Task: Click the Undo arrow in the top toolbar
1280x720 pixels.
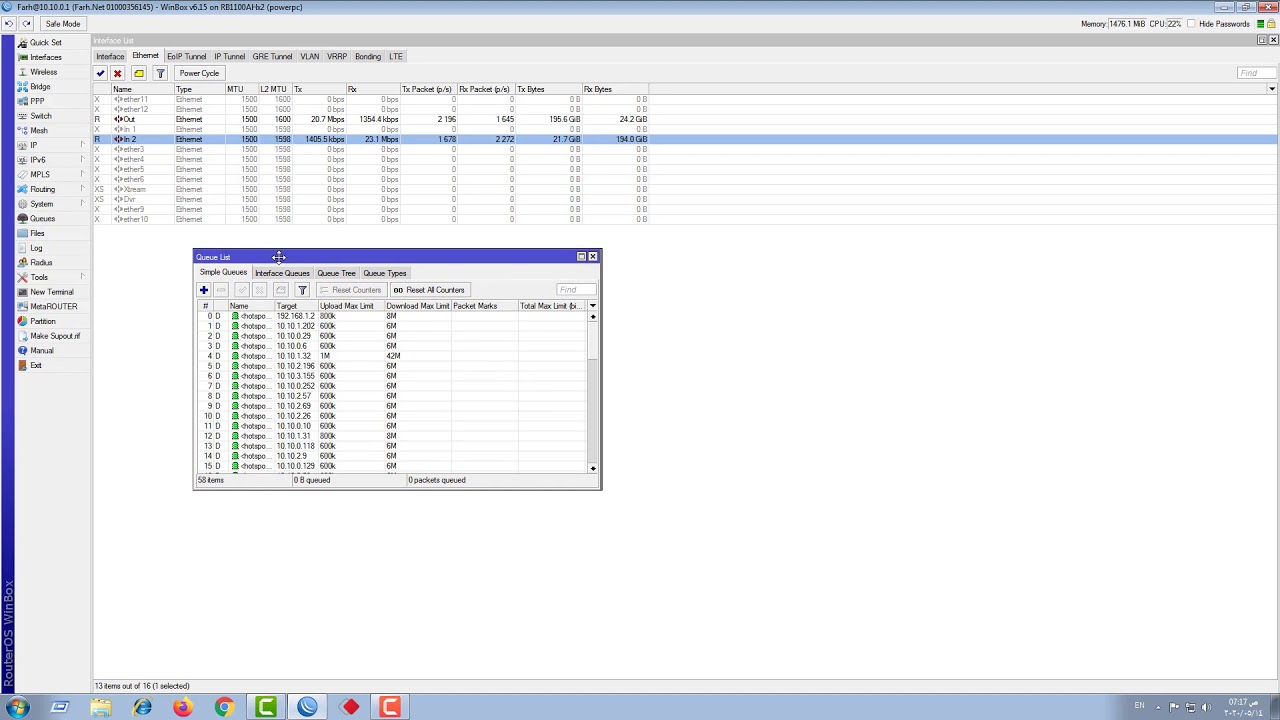Action: 9,24
